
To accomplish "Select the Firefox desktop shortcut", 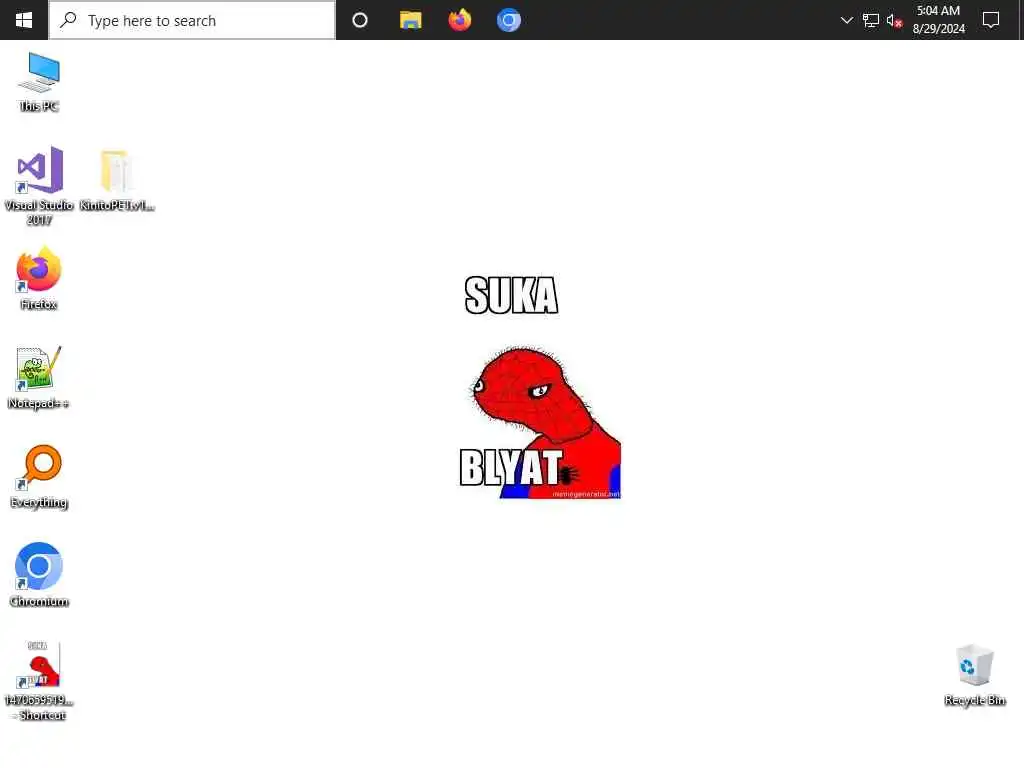I will pyautogui.click(x=39, y=278).
